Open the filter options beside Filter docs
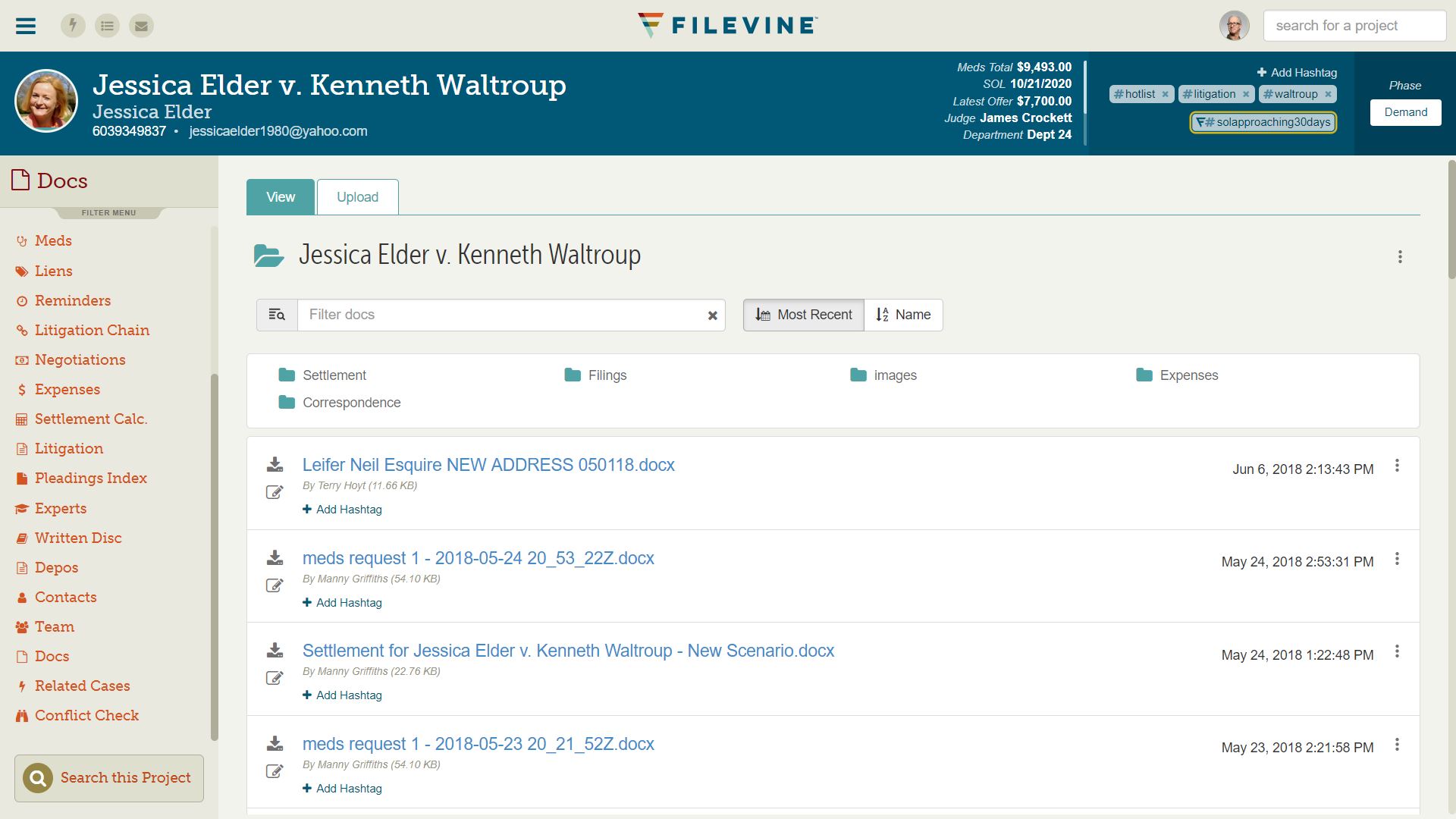Image resolution: width=1456 pixels, height=819 pixels. 276,314
